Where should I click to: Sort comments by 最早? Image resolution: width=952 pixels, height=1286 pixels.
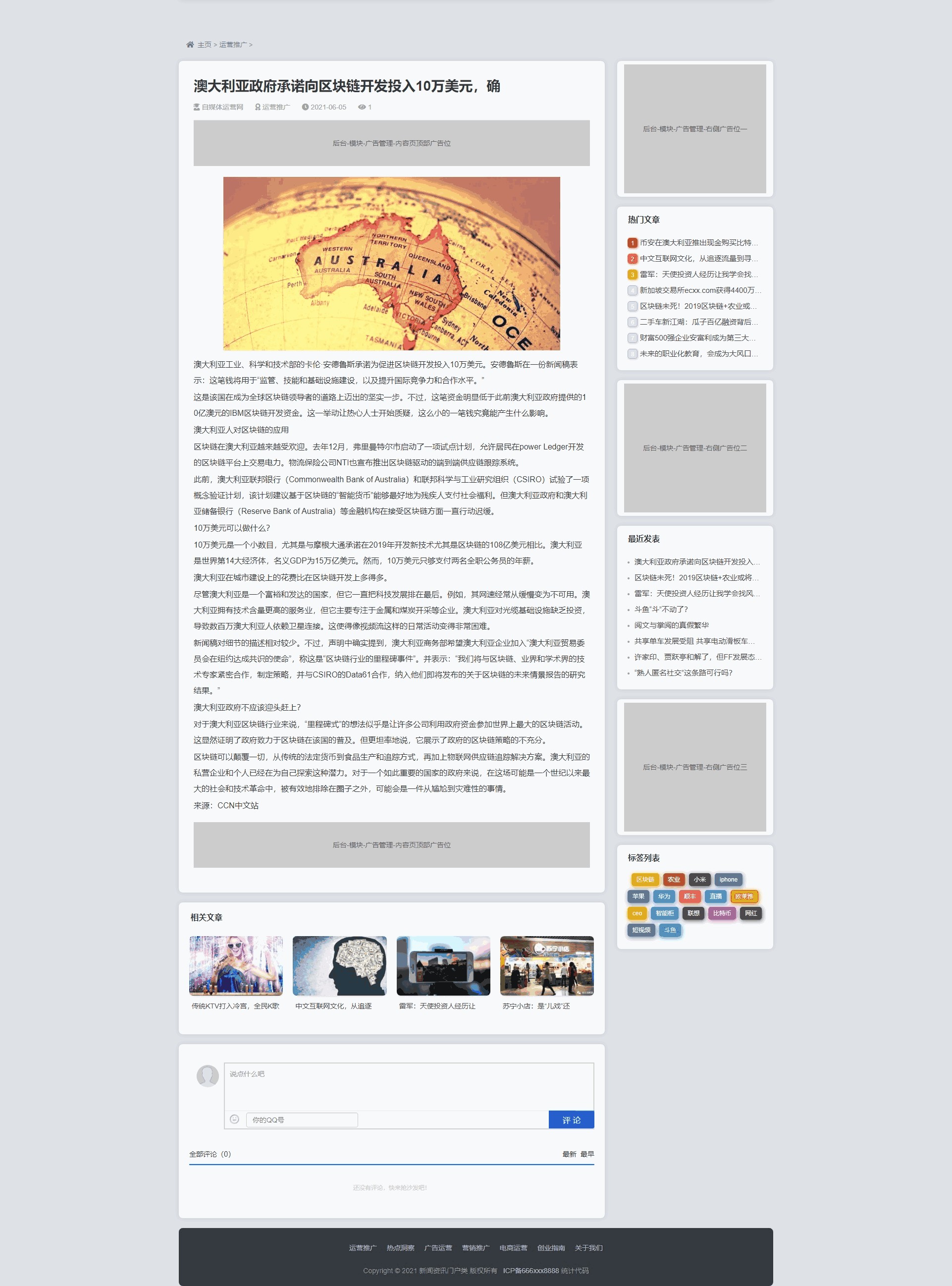tap(587, 1154)
